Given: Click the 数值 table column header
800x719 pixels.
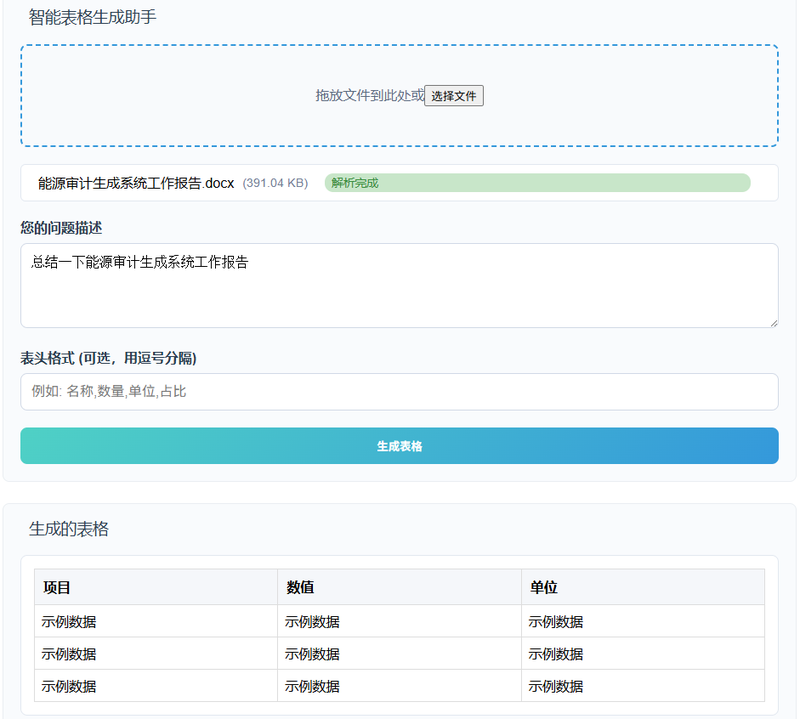Looking at the screenshot, I should (399, 587).
